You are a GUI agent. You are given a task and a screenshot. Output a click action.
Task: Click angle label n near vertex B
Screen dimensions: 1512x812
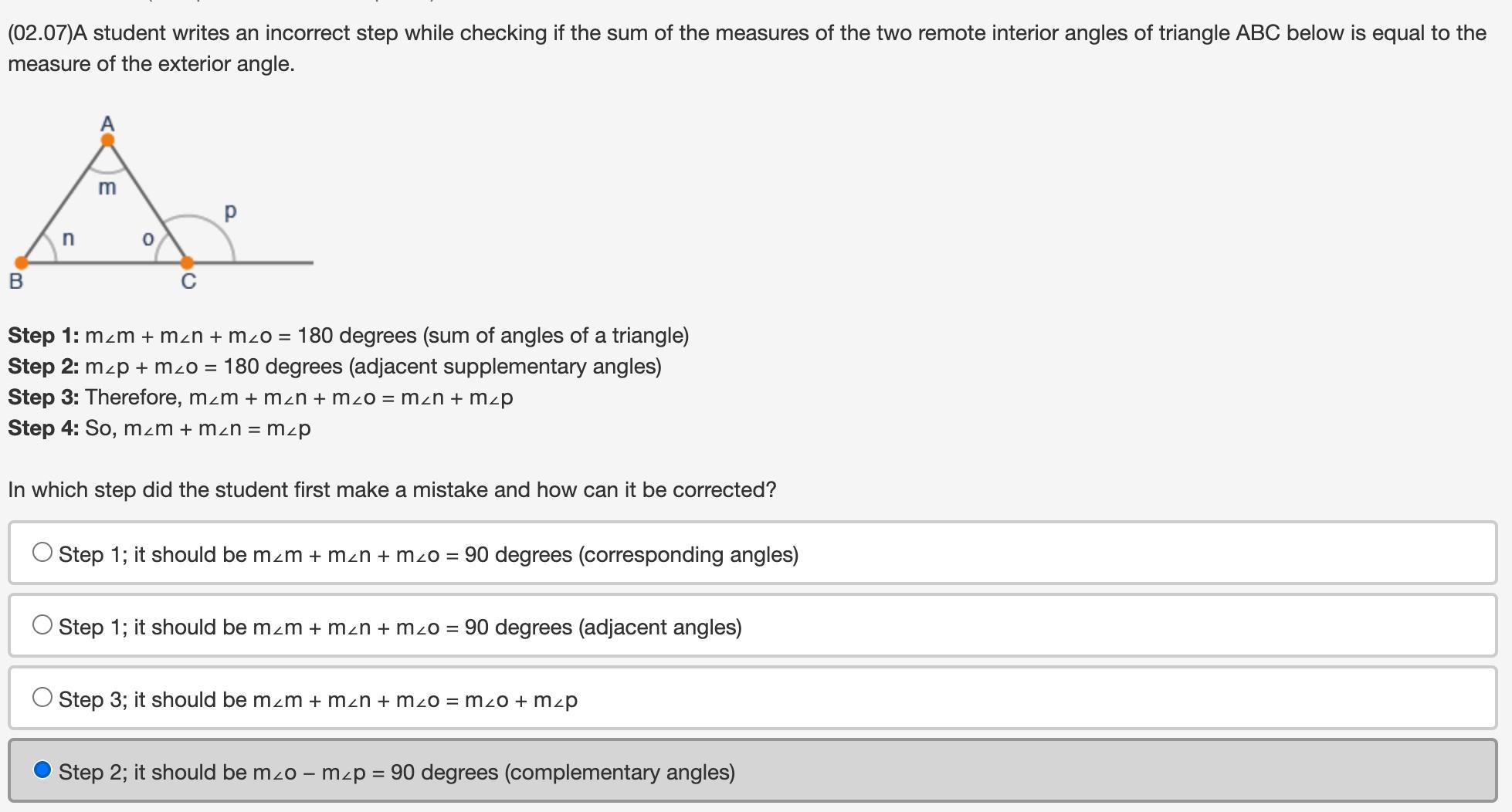pos(68,239)
